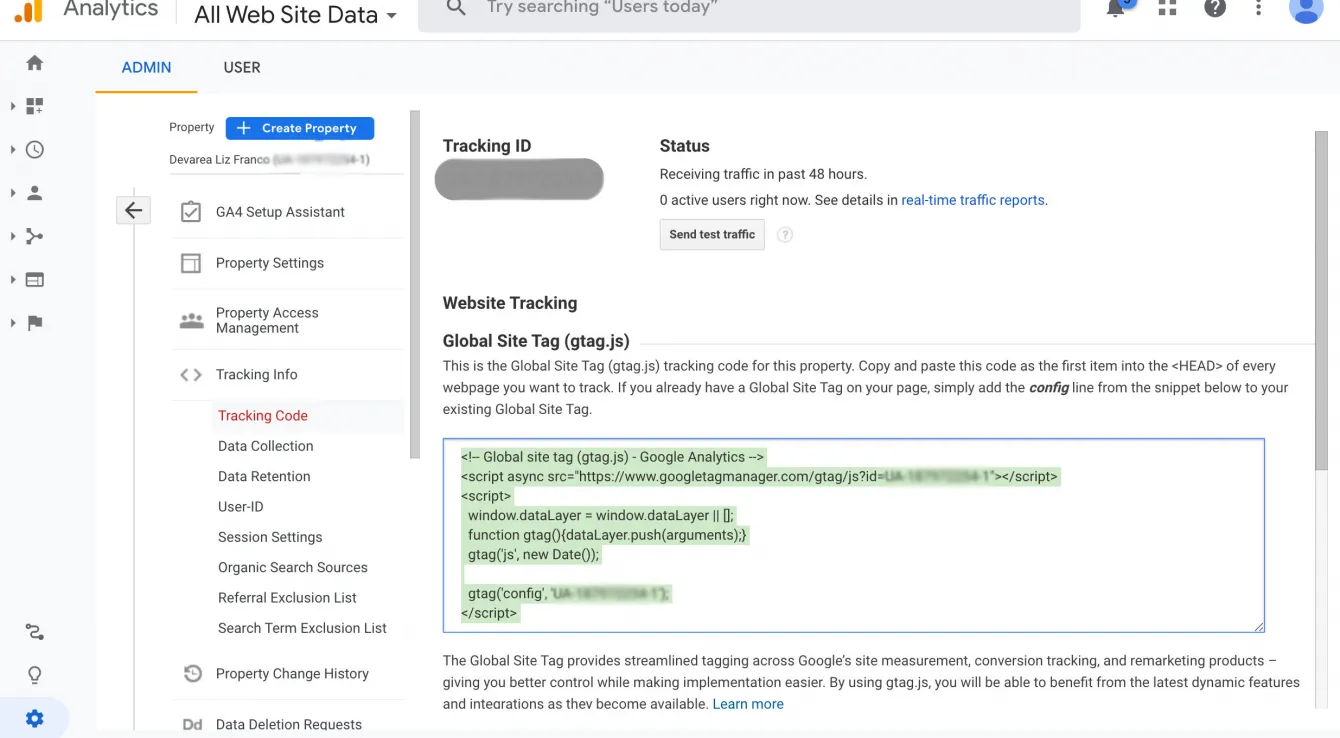Open Attribution path icon in sidebar
The height and width of the screenshot is (738, 1340).
pos(35,632)
